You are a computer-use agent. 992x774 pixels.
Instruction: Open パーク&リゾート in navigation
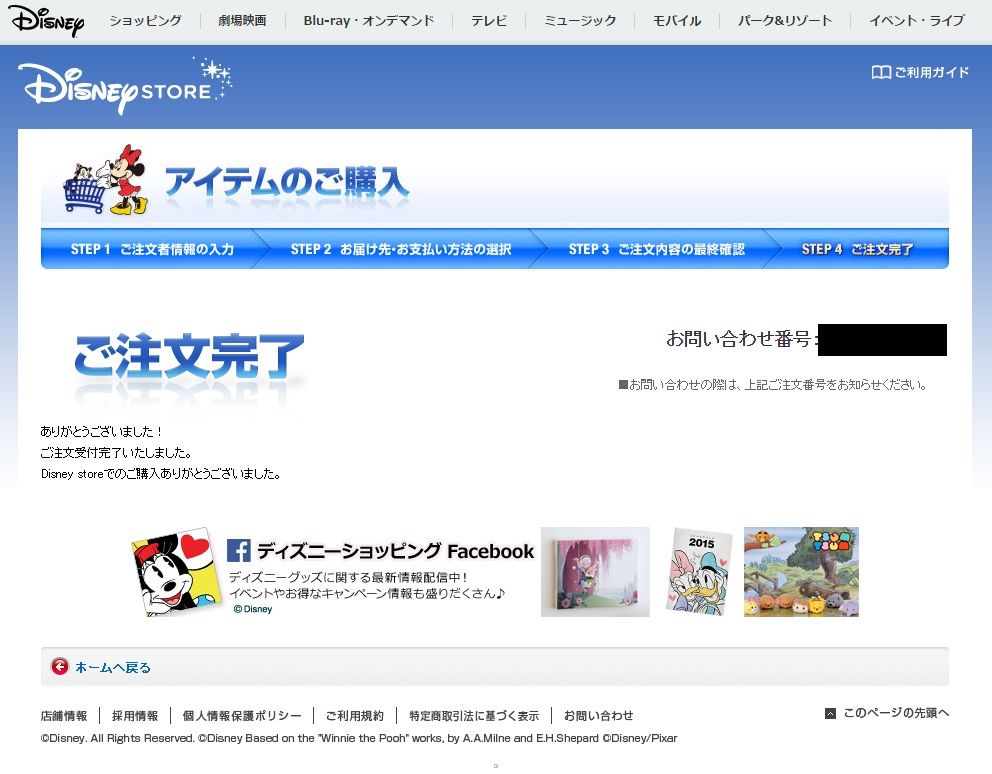point(784,21)
